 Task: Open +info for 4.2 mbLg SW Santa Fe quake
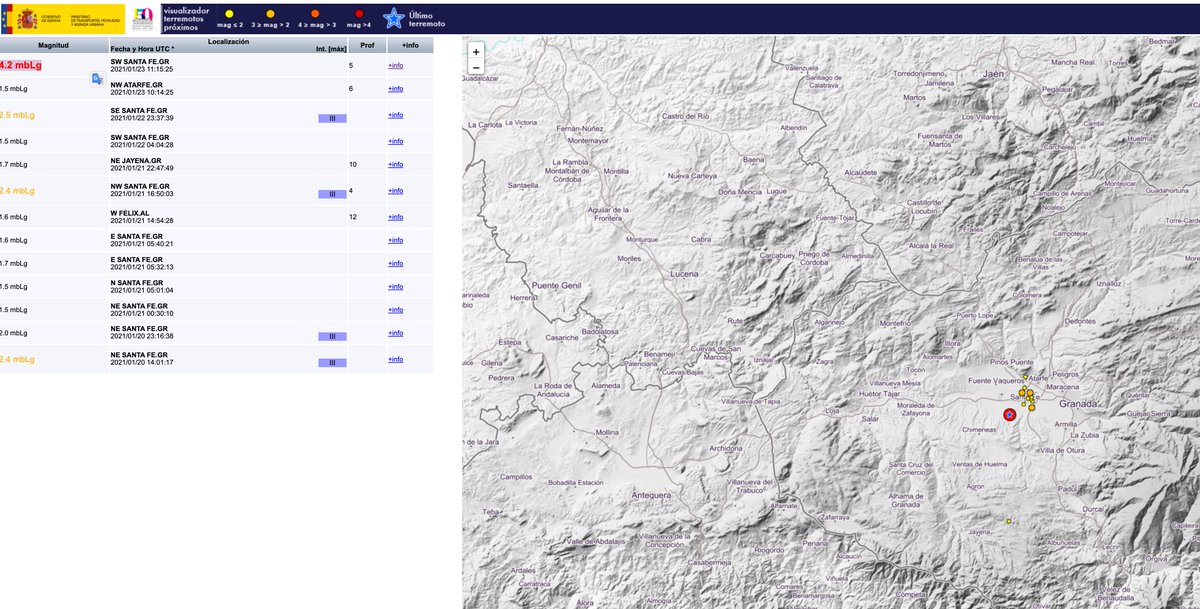[x=396, y=65]
